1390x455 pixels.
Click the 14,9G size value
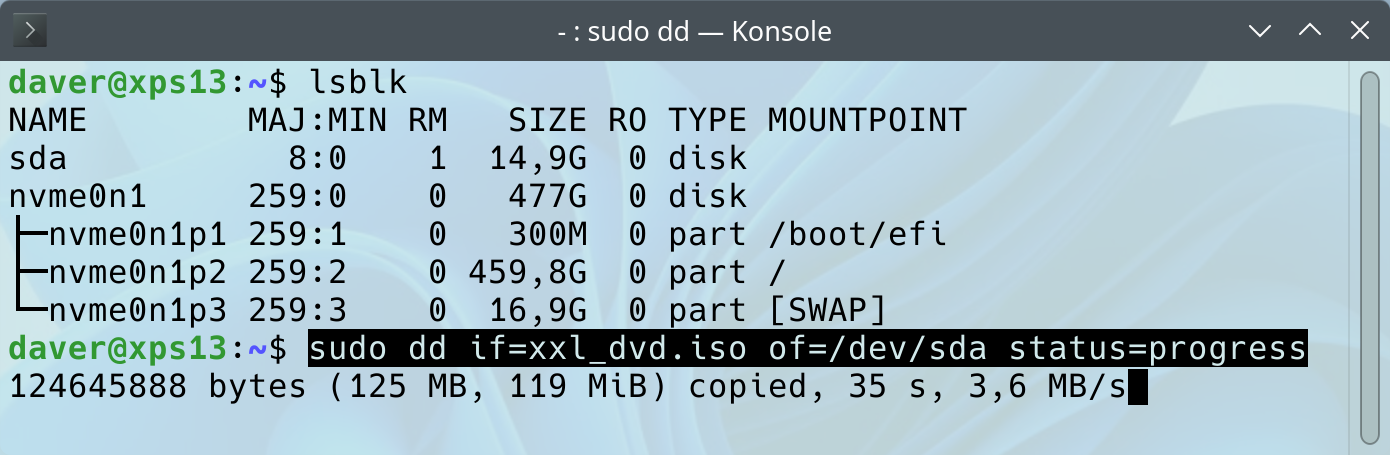537,159
